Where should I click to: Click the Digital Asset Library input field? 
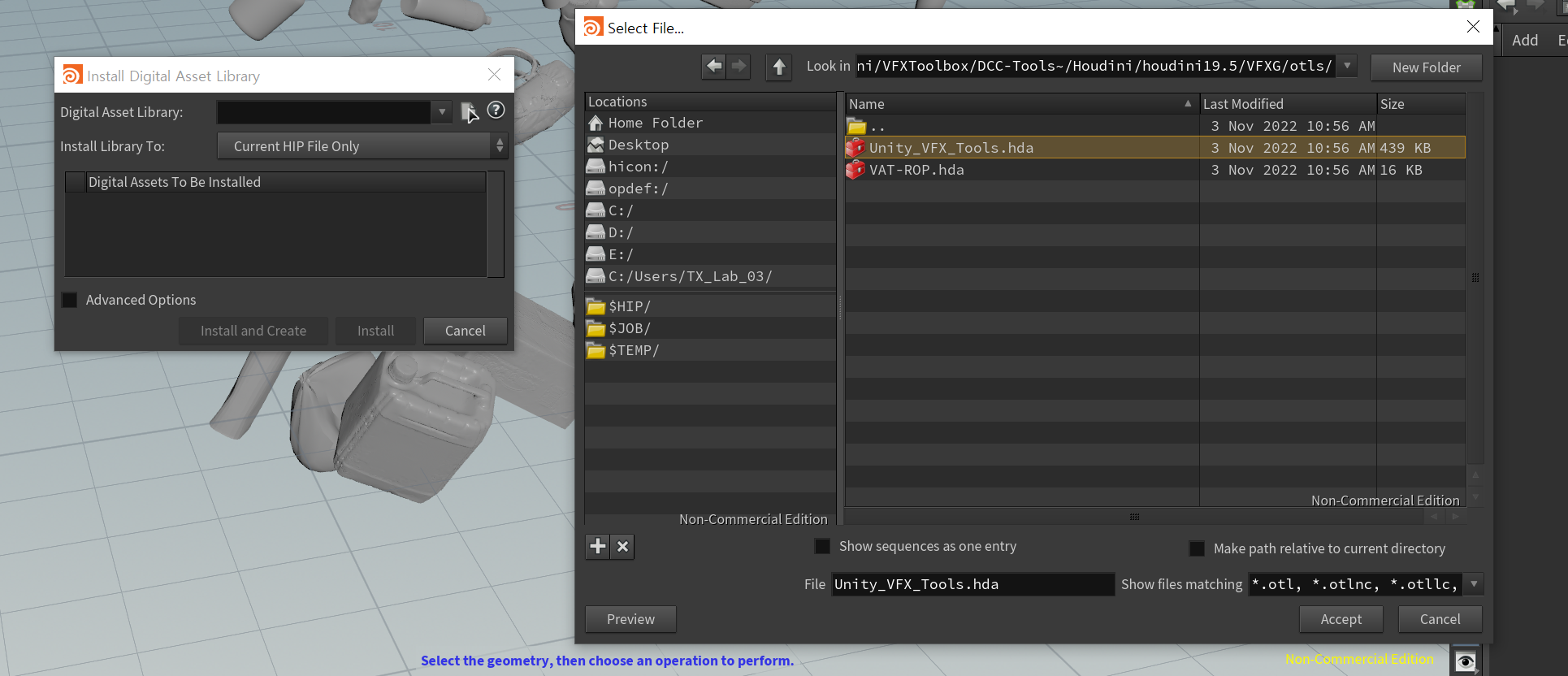click(323, 112)
